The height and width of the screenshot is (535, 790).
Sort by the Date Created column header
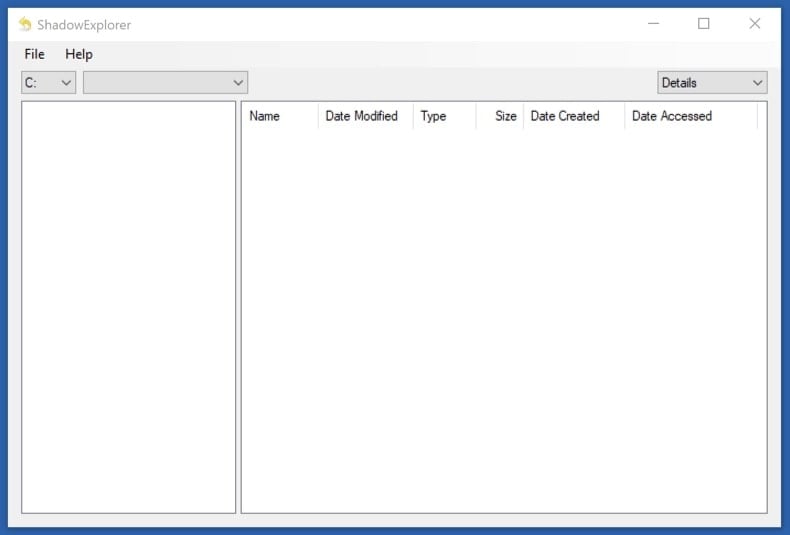click(x=574, y=116)
